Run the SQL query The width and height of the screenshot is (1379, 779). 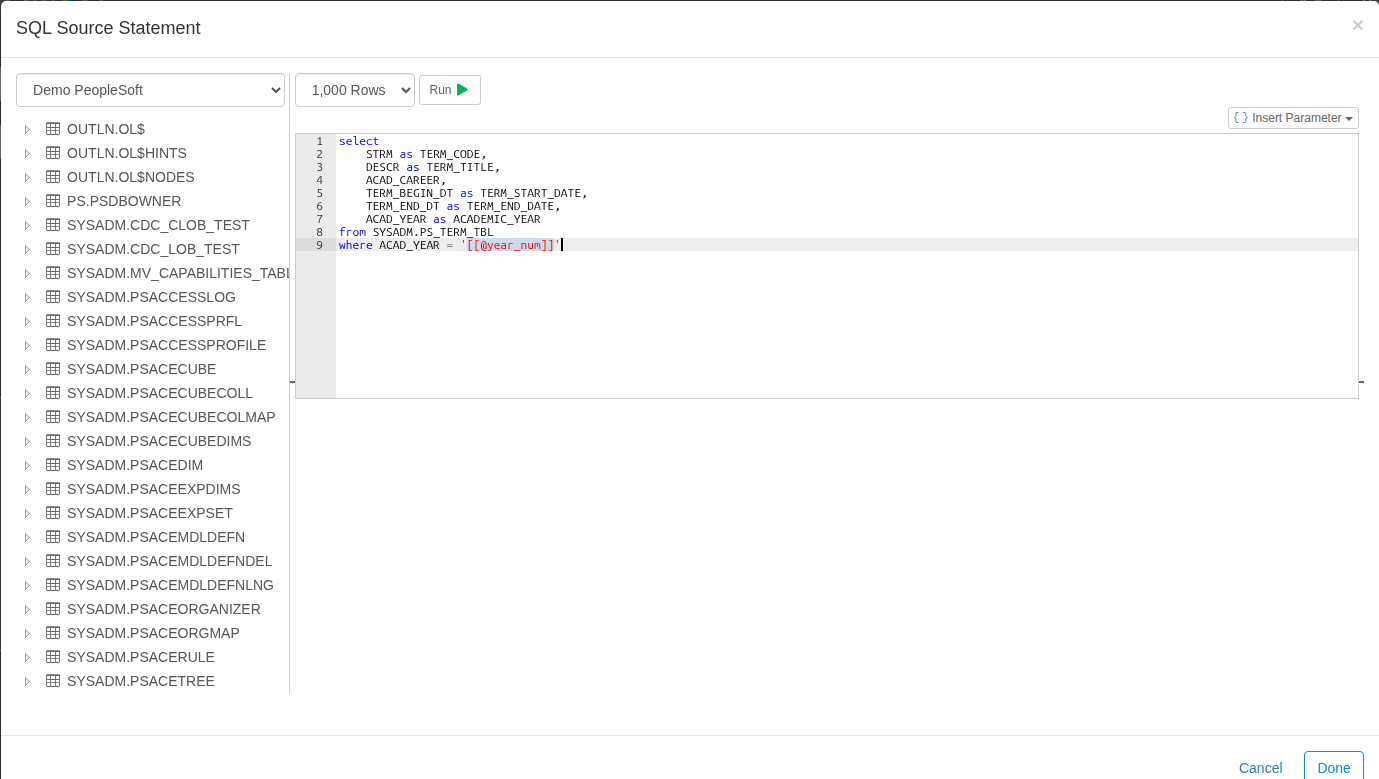point(450,90)
